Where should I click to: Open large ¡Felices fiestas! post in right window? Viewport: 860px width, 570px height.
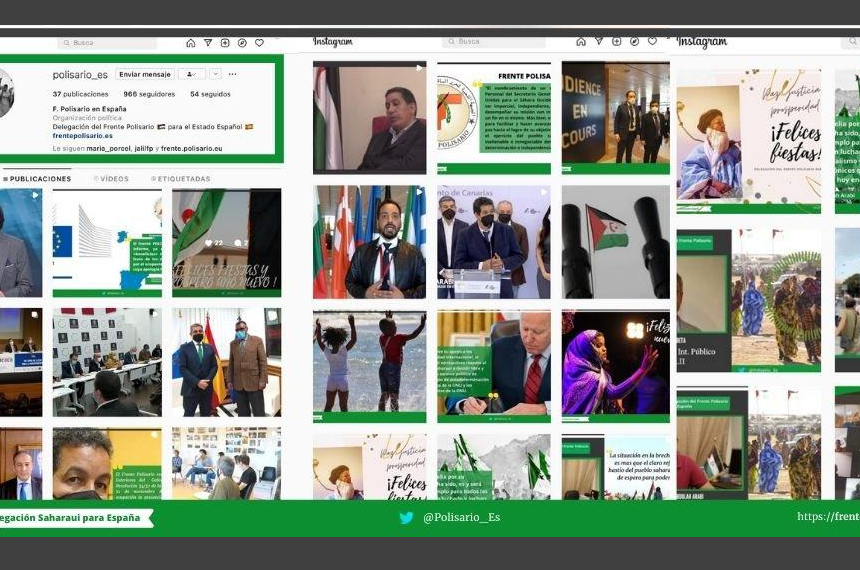[x=749, y=142]
